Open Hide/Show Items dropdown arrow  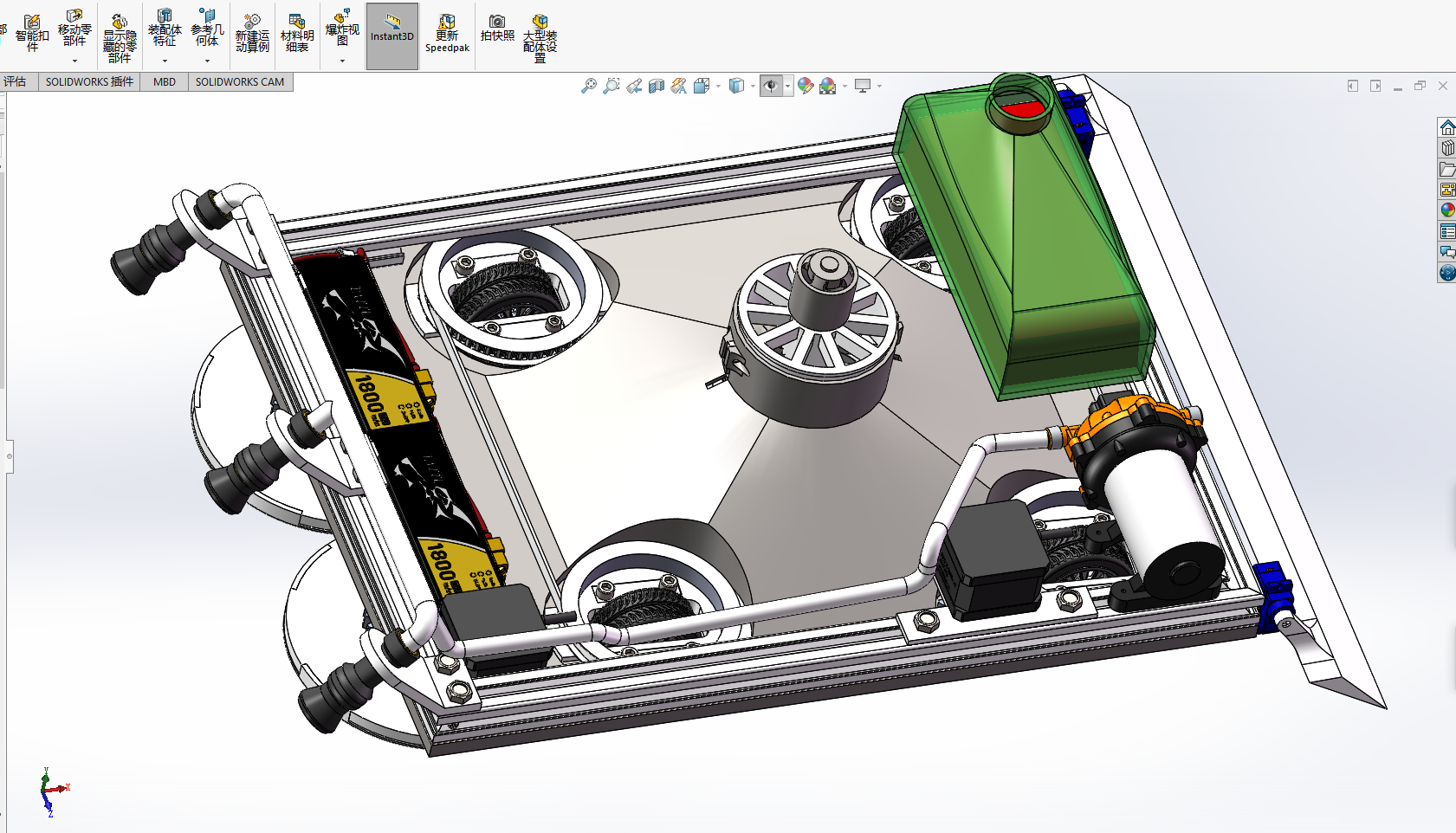pos(787,87)
